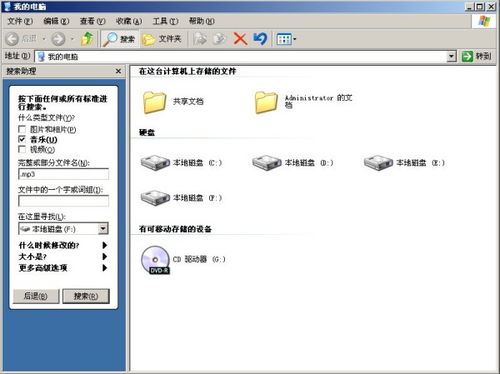
Task: Open the 收藏 (Favorites) menu
Action: click(129, 21)
